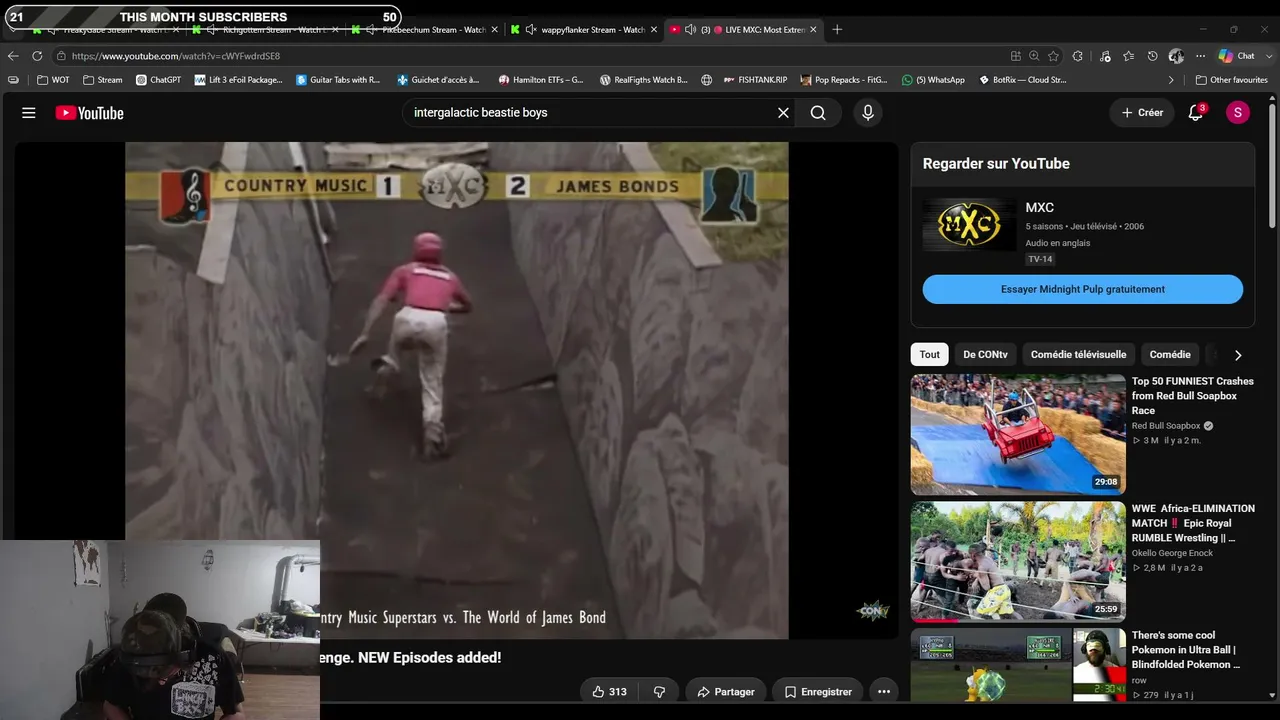The height and width of the screenshot is (720, 1280).
Task: Select the Tout filter chip
Action: coord(930,355)
